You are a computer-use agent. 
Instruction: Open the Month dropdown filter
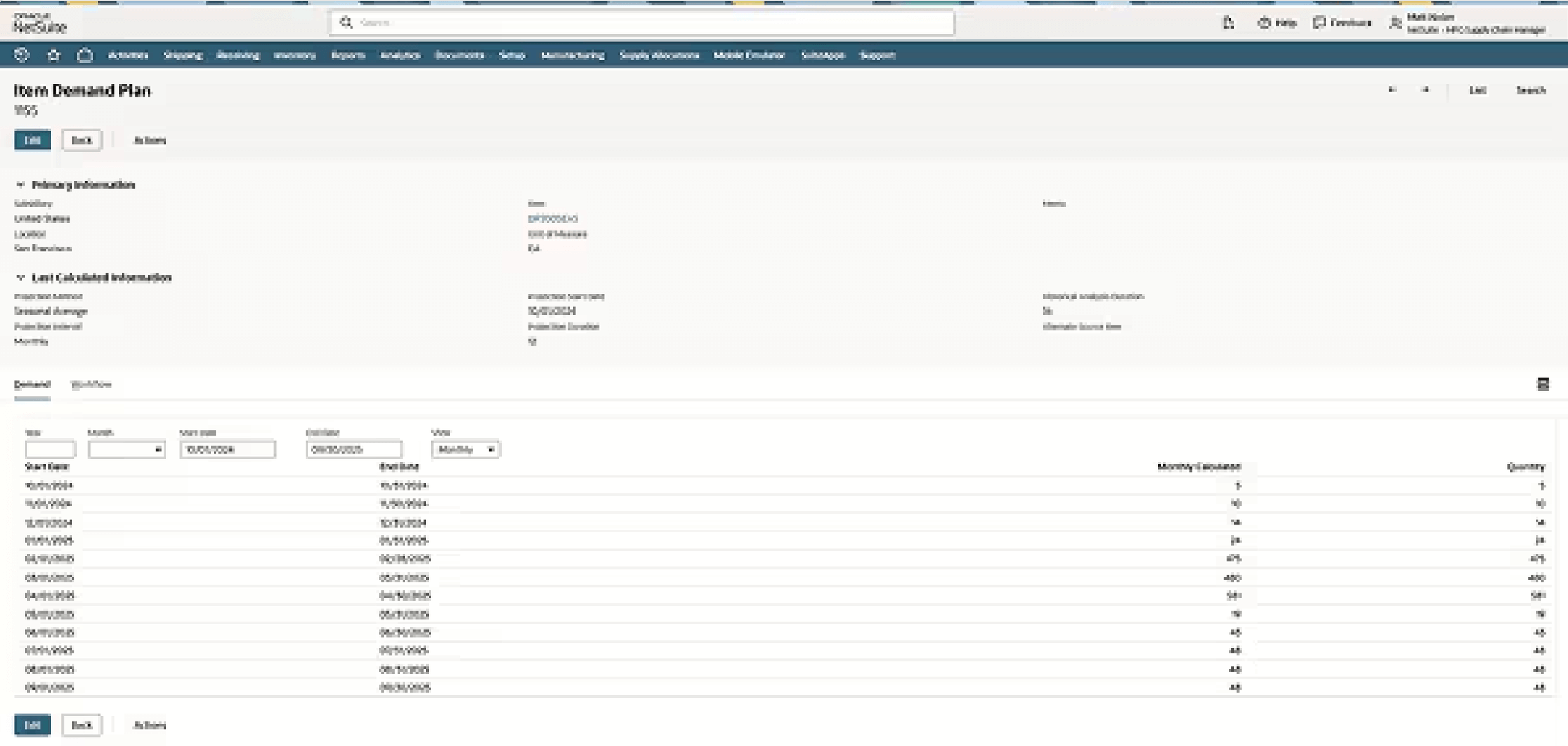click(x=126, y=450)
